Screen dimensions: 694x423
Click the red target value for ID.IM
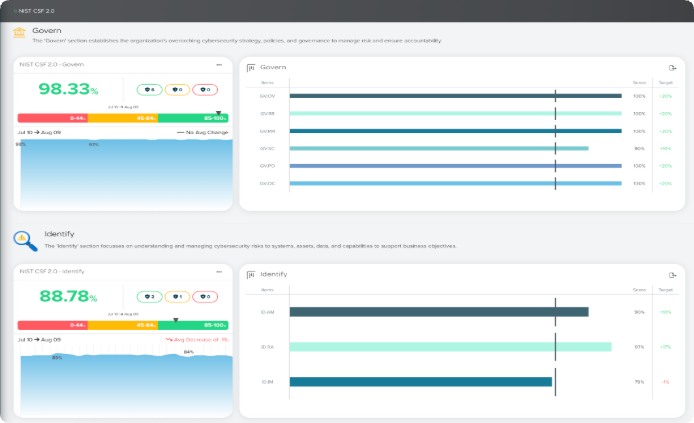[665, 382]
